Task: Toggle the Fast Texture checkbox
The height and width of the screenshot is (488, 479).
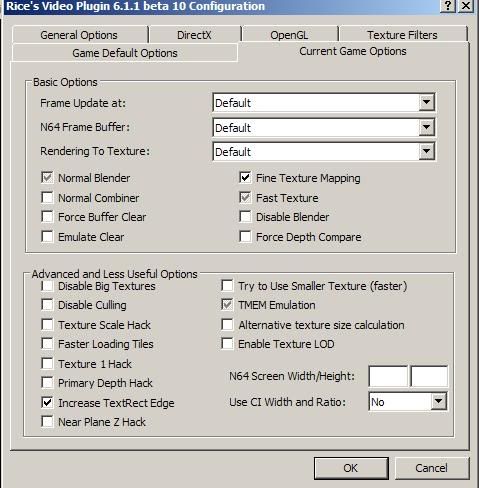Action: coord(245,198)
